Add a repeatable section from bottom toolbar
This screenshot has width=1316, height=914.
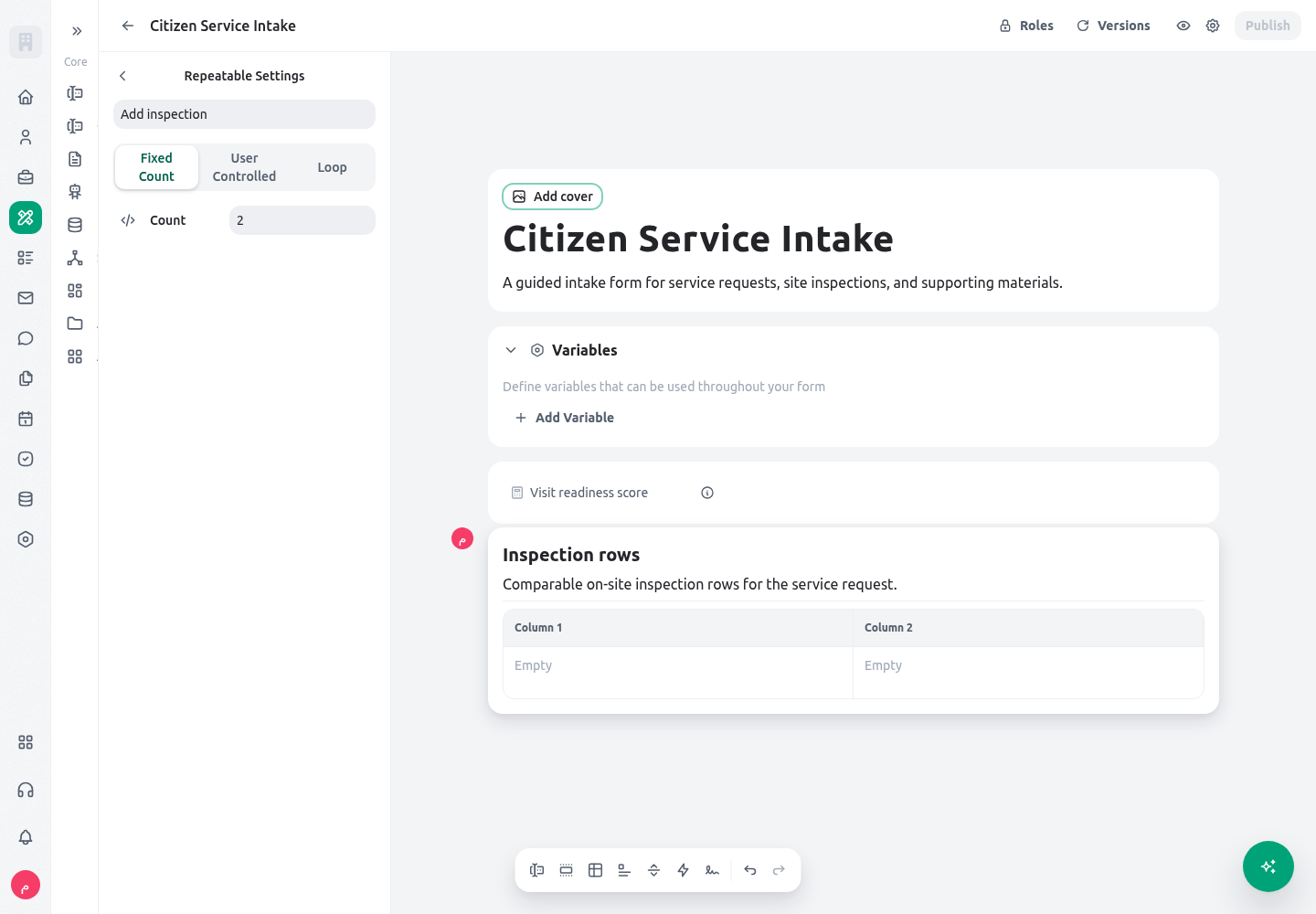tap(567, 870)
